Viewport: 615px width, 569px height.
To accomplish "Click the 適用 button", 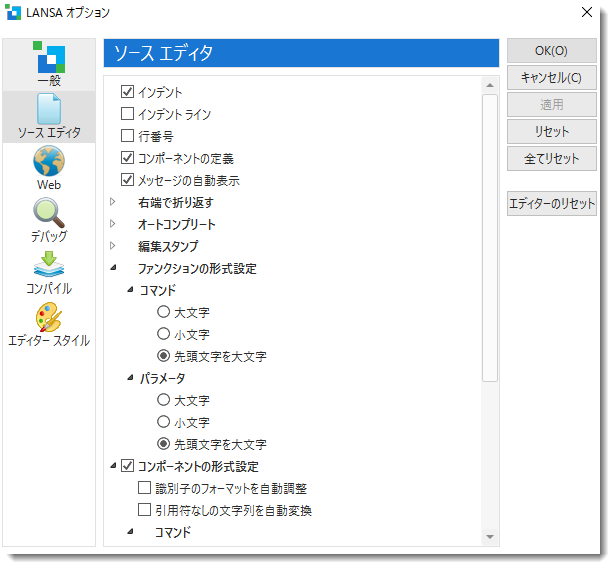I will click(x=551, y=105).
